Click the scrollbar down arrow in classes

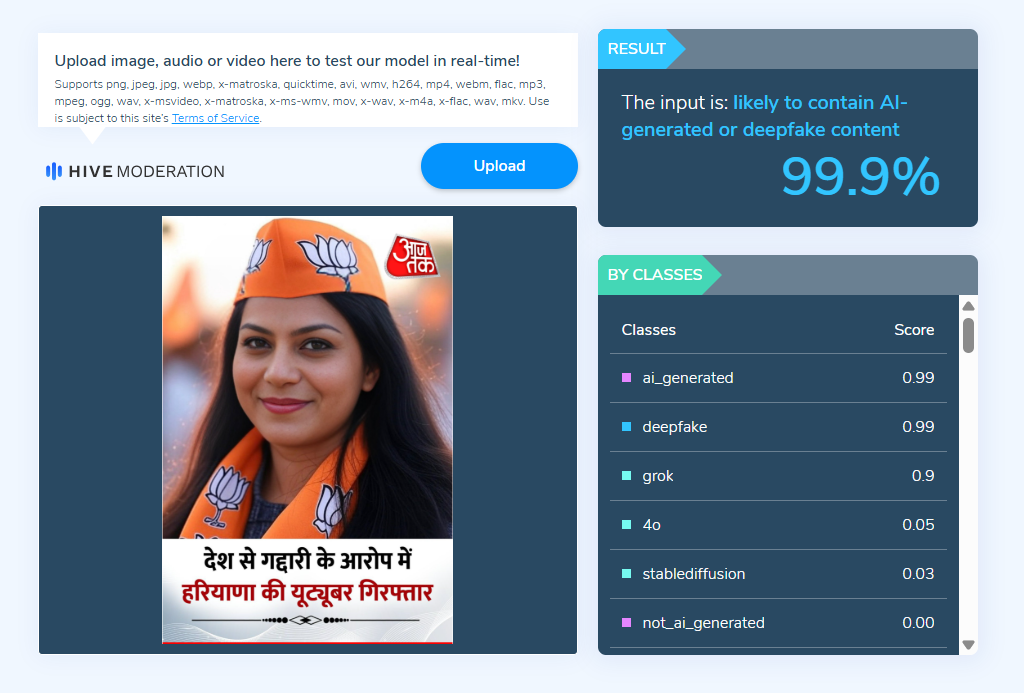tap(968, 645)
